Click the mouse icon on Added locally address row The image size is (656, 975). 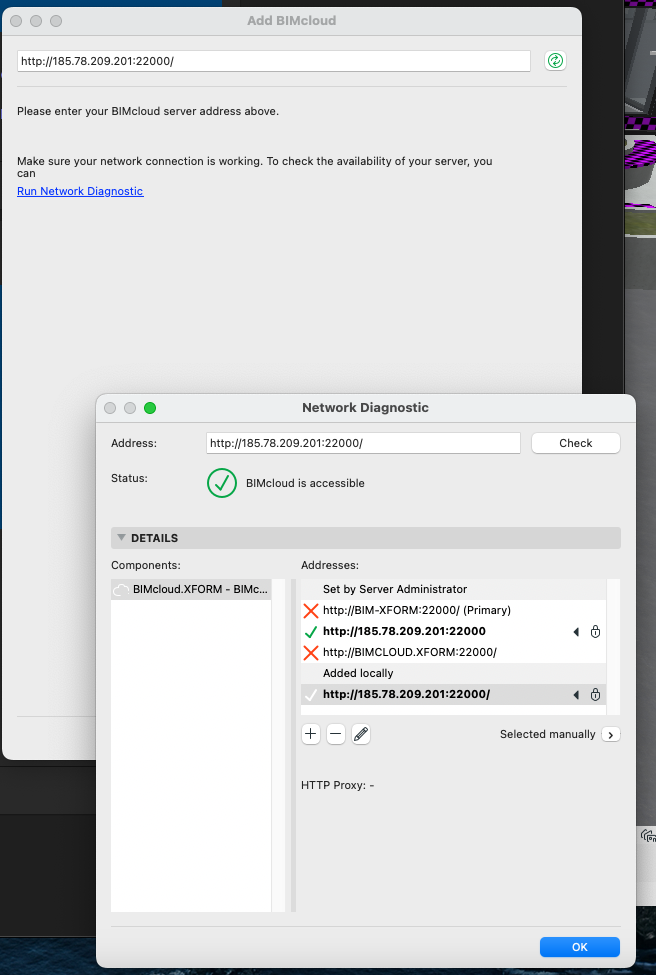pyautogui.click(x=595, y=695)
